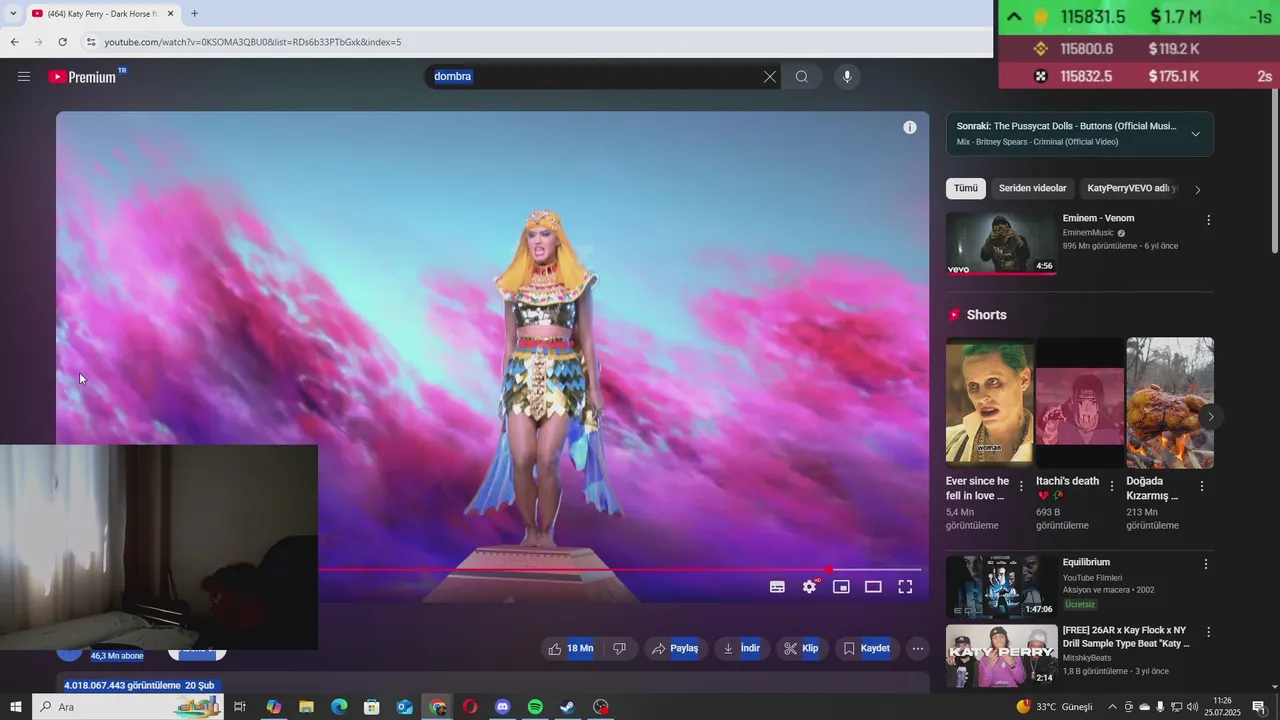Open options menu for Eminem - Venom

click(1208, 220)
